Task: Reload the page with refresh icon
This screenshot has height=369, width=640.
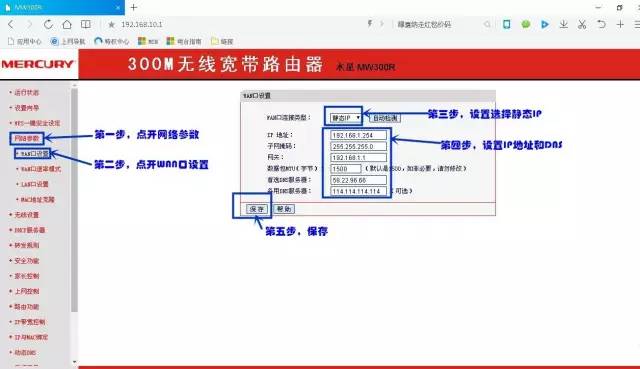Action: click(48, 24)
